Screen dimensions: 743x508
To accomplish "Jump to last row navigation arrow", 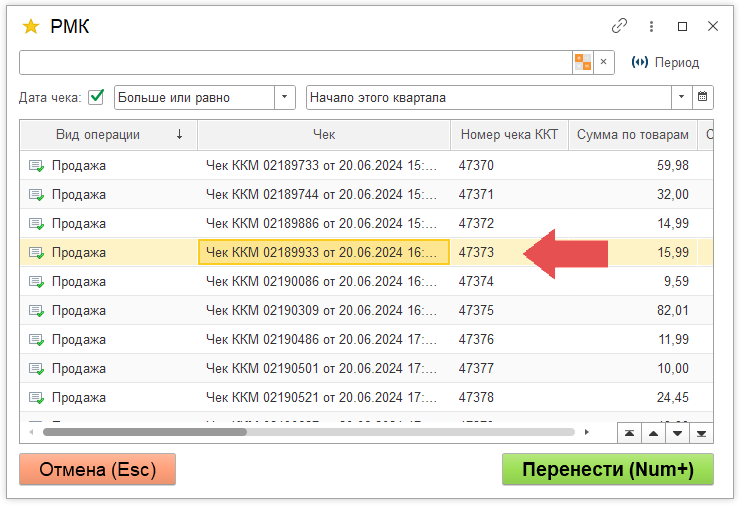I will pos(701,432).
